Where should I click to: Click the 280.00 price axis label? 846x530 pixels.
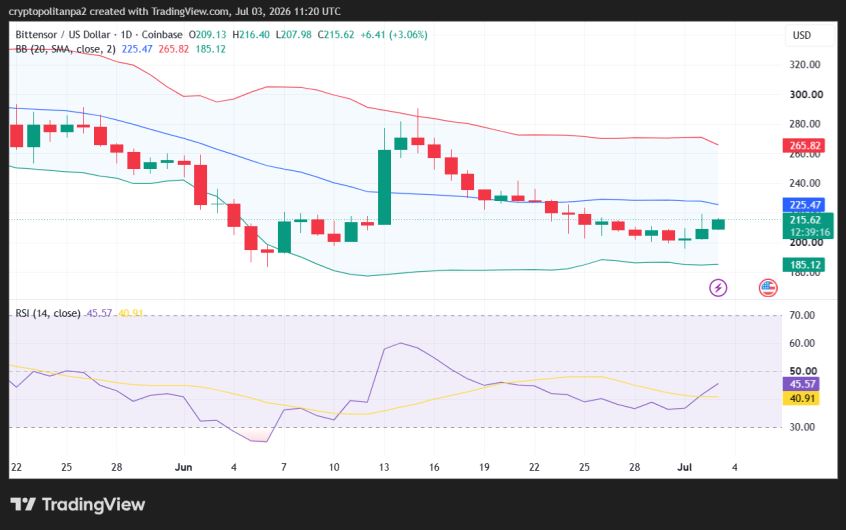pos(804,124)
